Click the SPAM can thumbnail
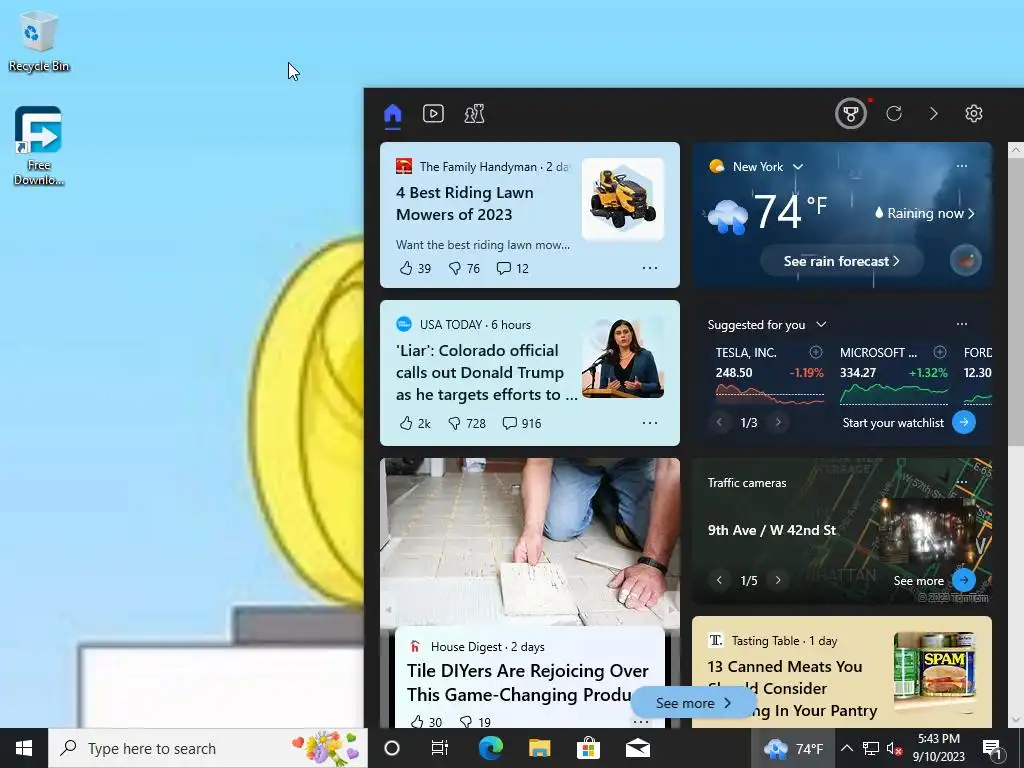The width and height of the screenshot is (1024, 768). pos(935,671)
